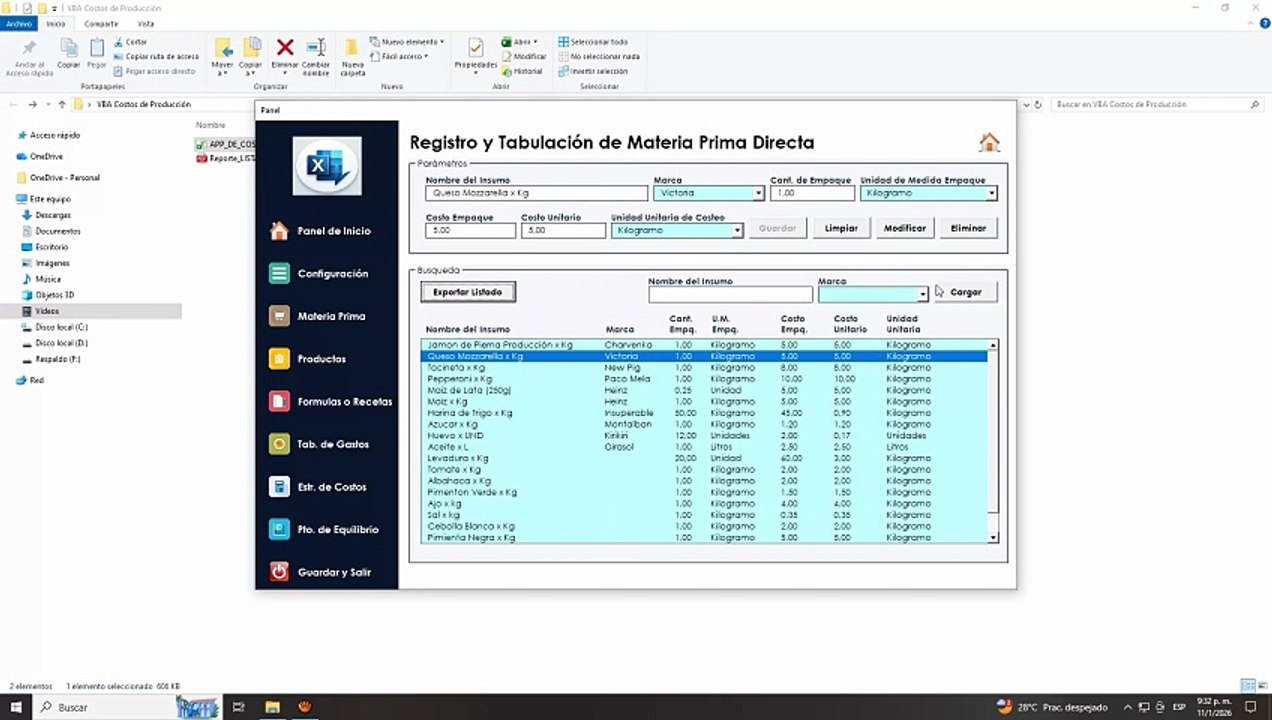Click Task View icon on taskbar

pyautogui.click(x=239, y=707)
